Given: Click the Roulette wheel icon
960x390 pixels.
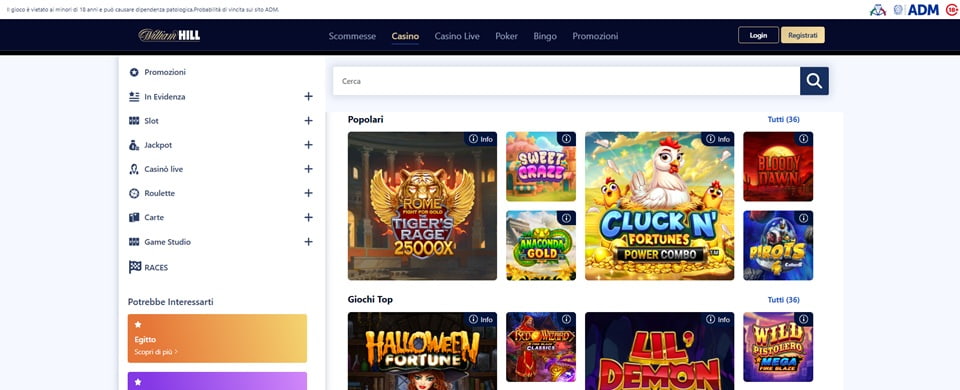Looking at the screenshot, I should click(x=134, y=193).
